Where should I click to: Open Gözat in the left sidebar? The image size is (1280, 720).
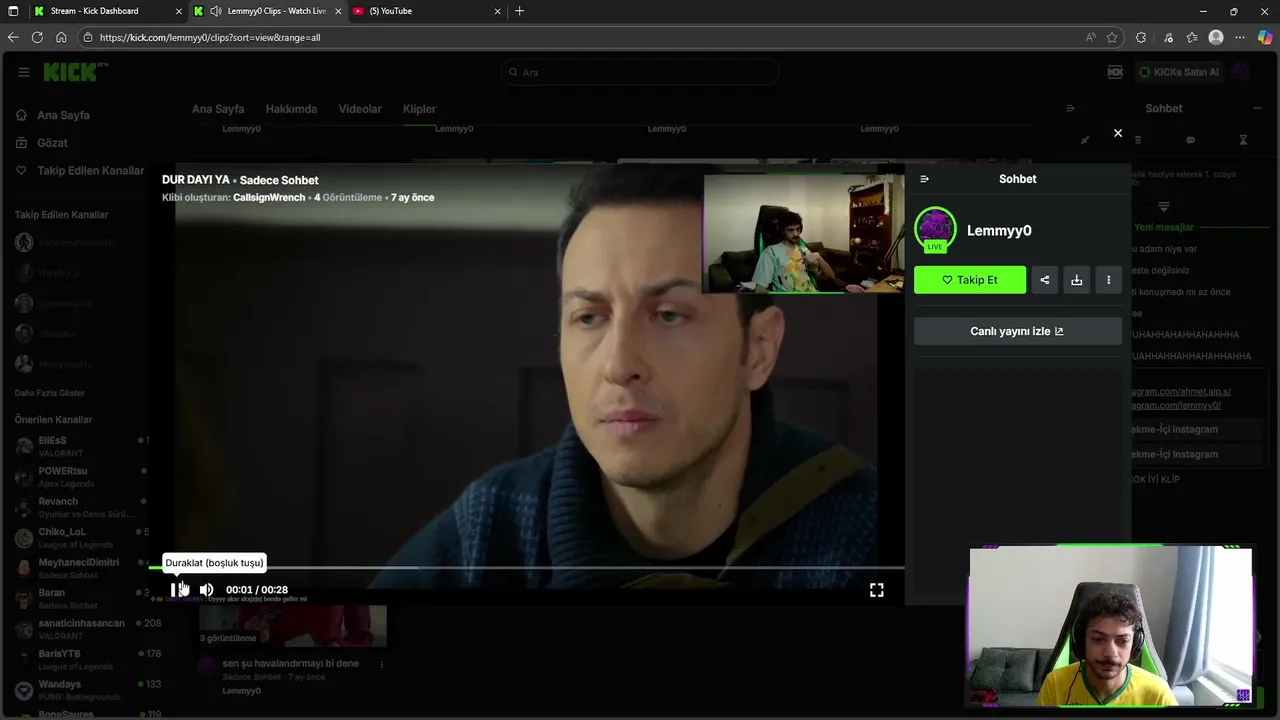point(52,143)
